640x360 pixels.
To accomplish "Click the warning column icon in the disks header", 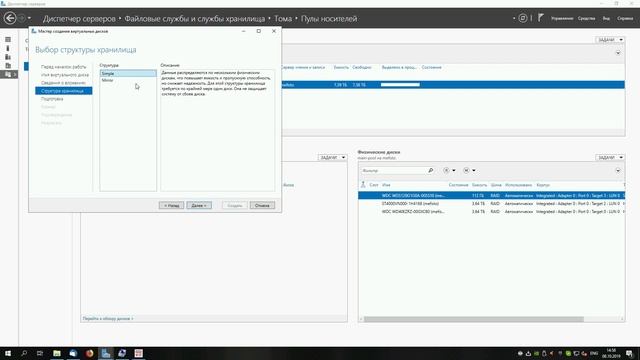I will [363, 185].
